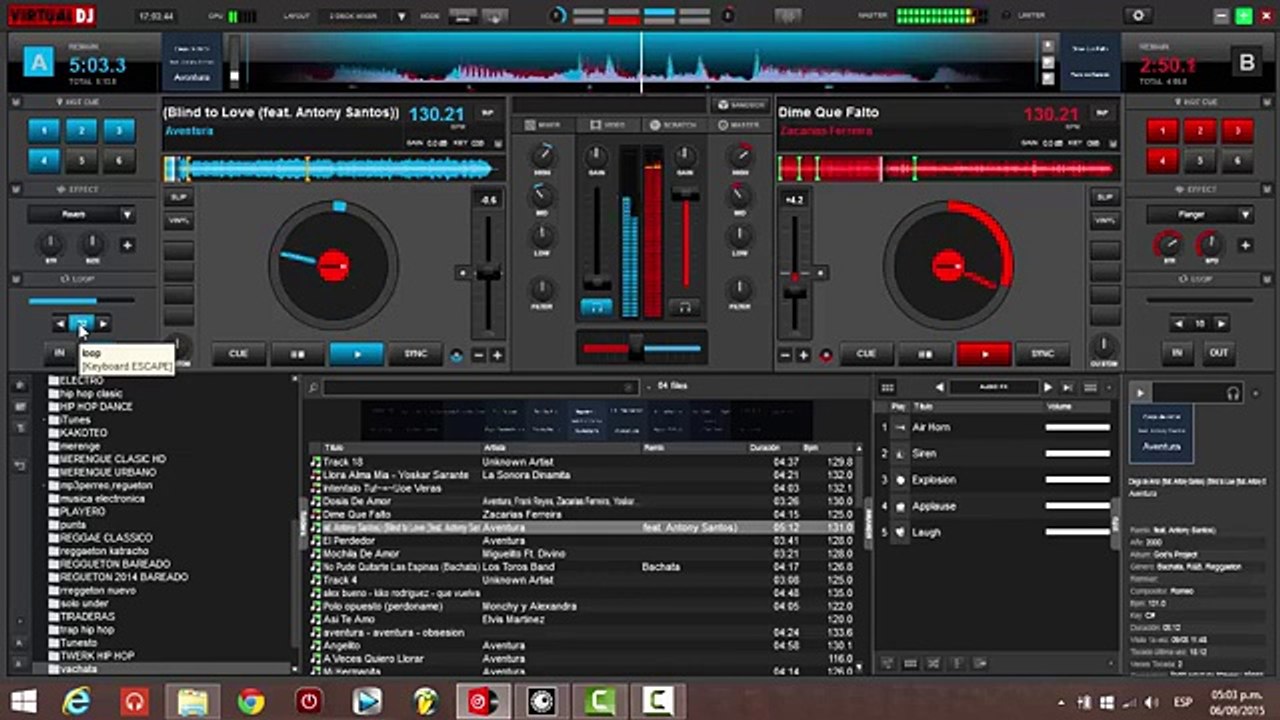Click the prelisten play button in info panel
Viewport: 1280px width, 720px height.
tap(1139, 393)
